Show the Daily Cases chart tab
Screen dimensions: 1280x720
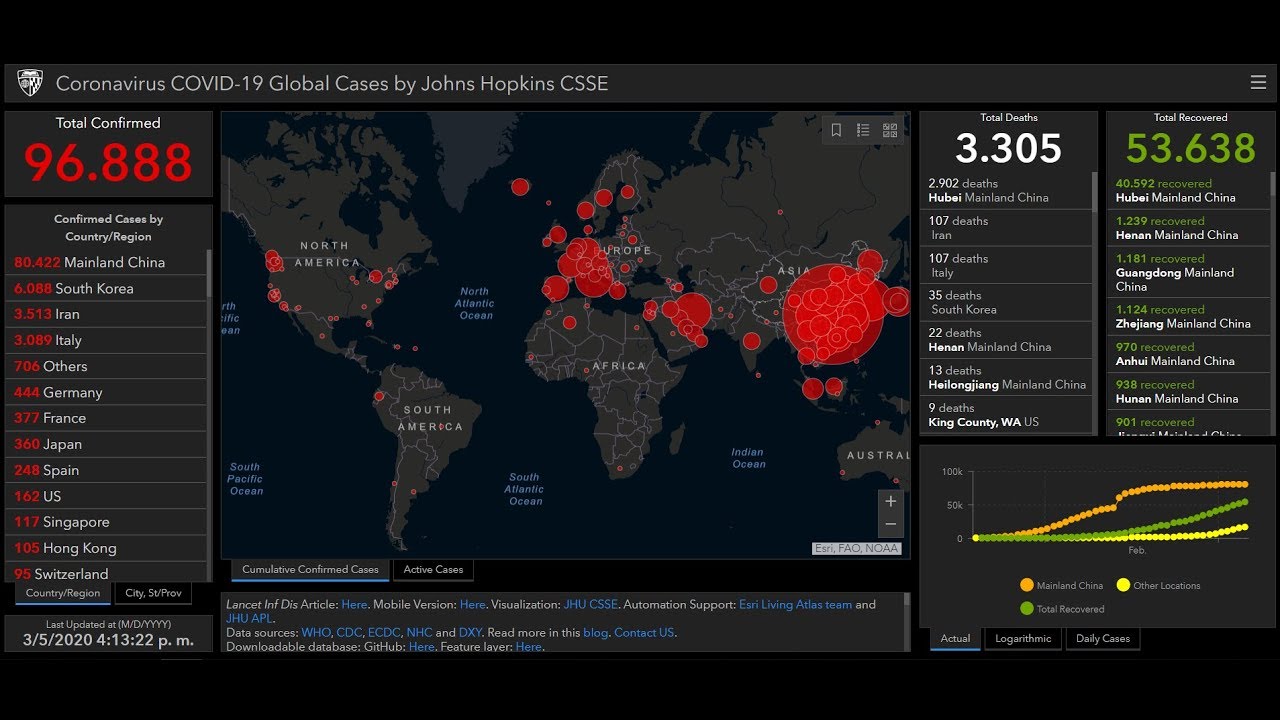pos(1102,639)
